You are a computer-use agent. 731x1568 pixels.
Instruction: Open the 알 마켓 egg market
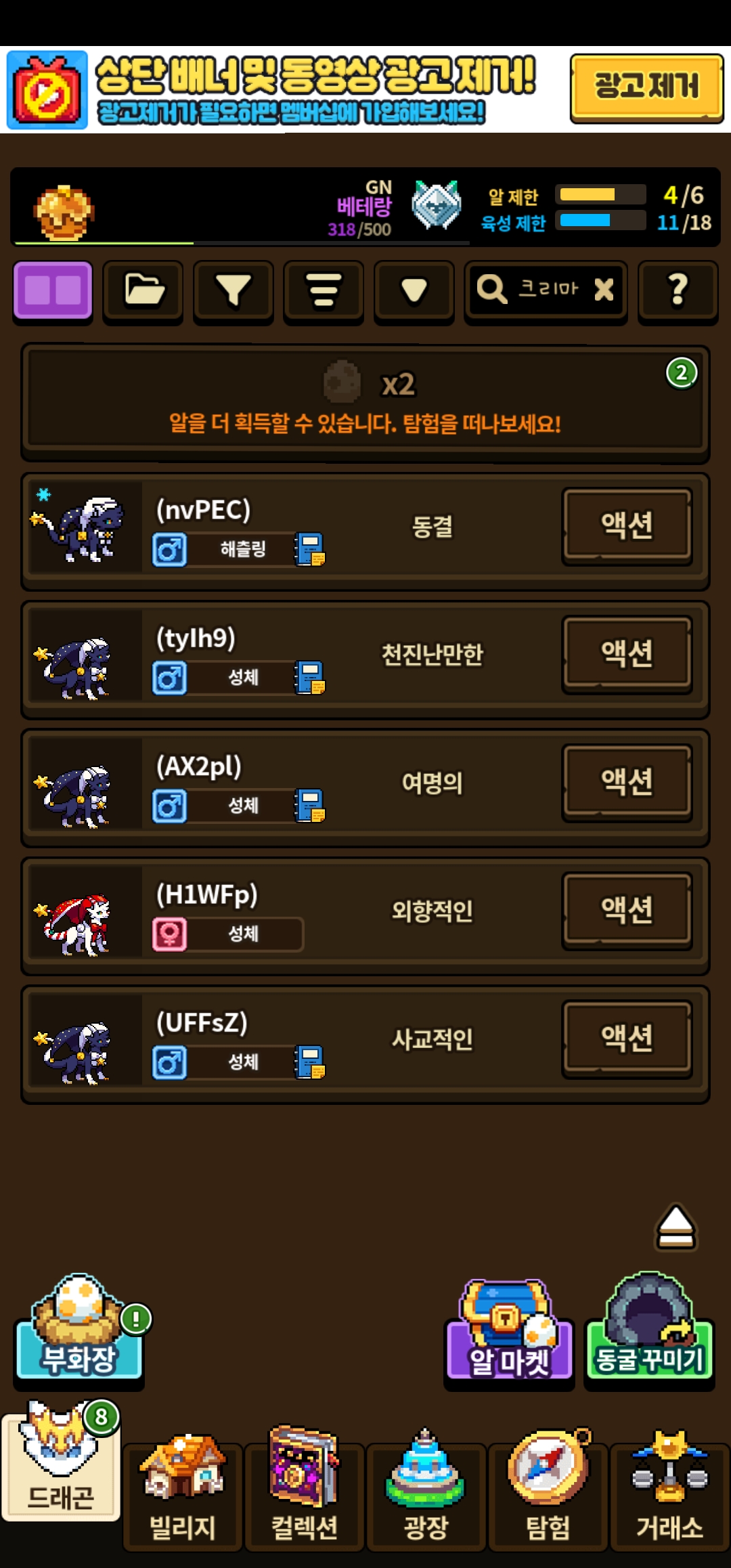509,1330
